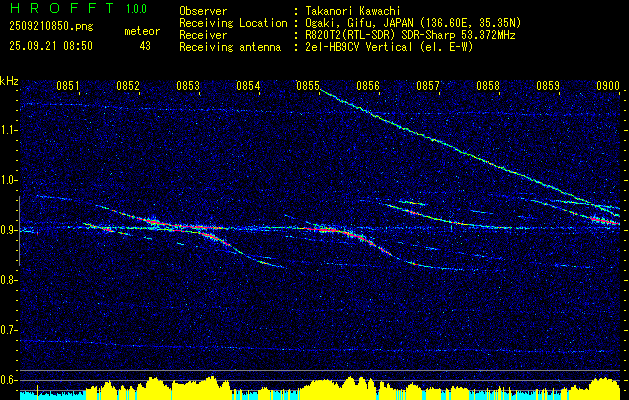Viewport: 629px width, 400px height.
Task: Click time marker 0859
Action: click(548, 86)
